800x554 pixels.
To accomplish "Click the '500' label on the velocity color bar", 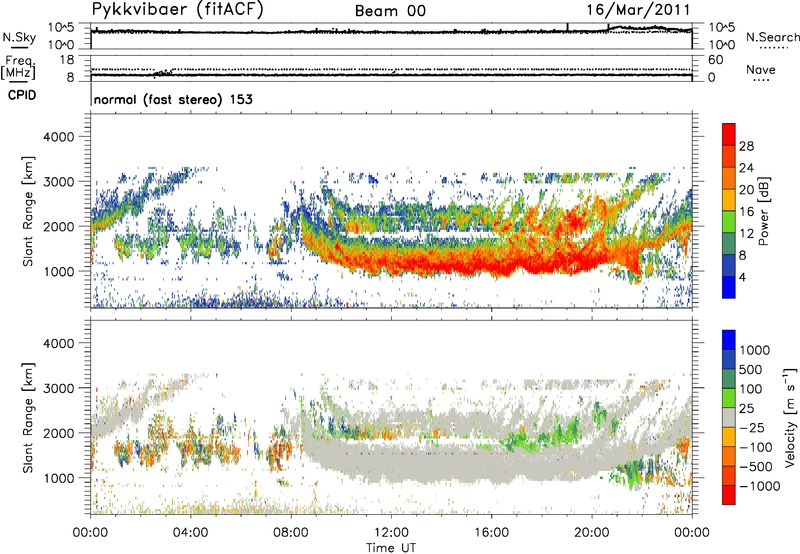I will [x=753, y=370].
